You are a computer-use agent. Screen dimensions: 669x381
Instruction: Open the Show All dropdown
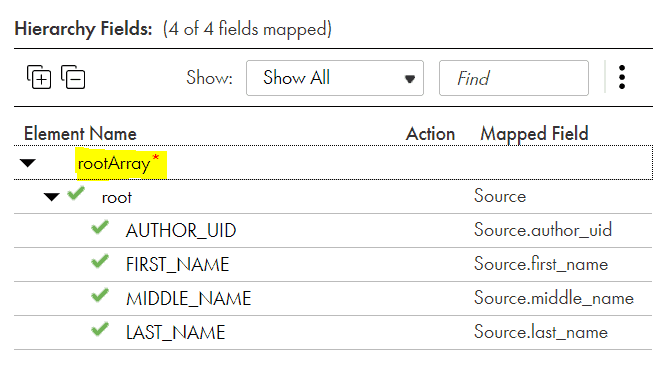pyautogui.click(x=335, y=78)
